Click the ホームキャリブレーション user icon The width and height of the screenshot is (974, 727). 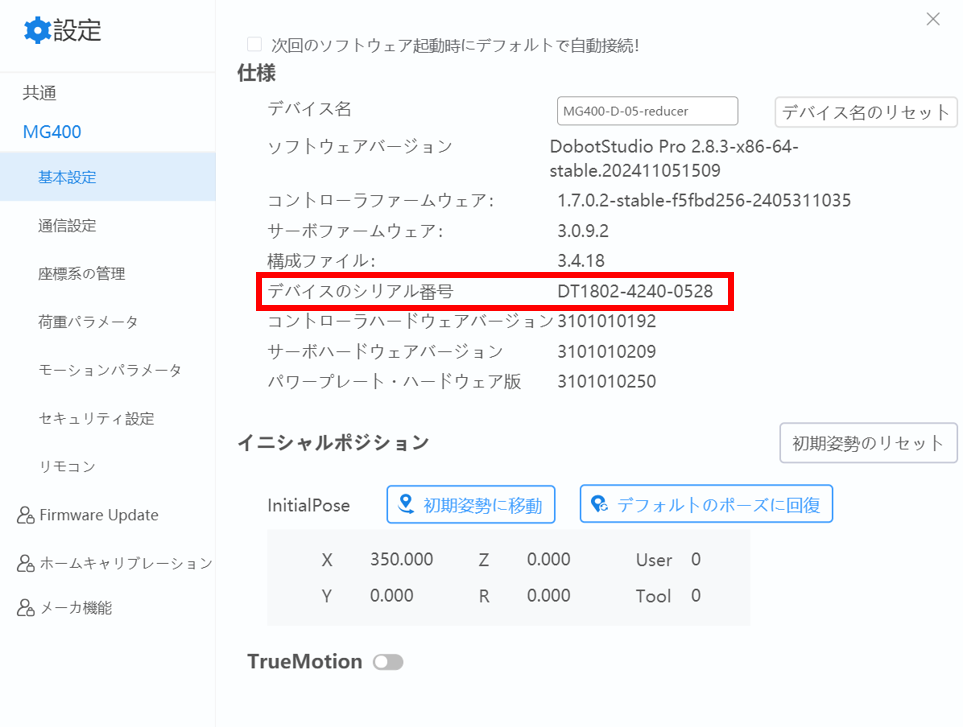(x=26, y=563)
